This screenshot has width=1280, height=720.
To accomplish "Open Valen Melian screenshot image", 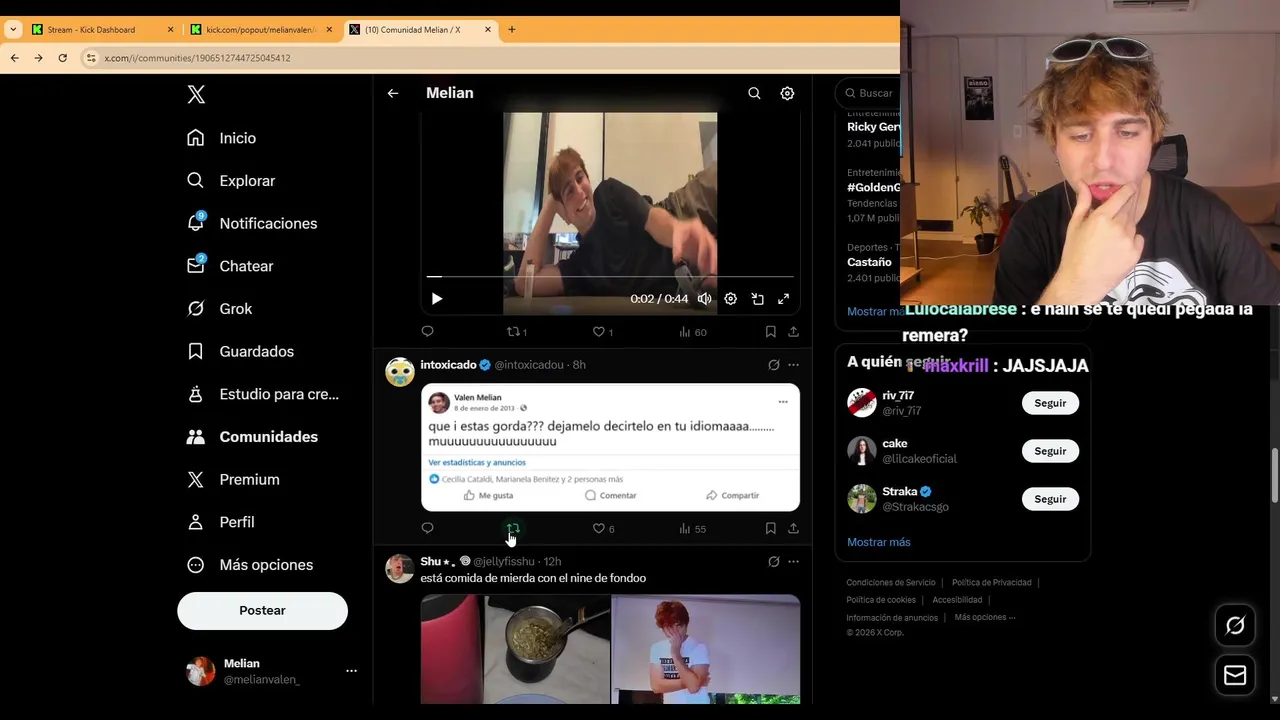I will (x=610, y=447).
